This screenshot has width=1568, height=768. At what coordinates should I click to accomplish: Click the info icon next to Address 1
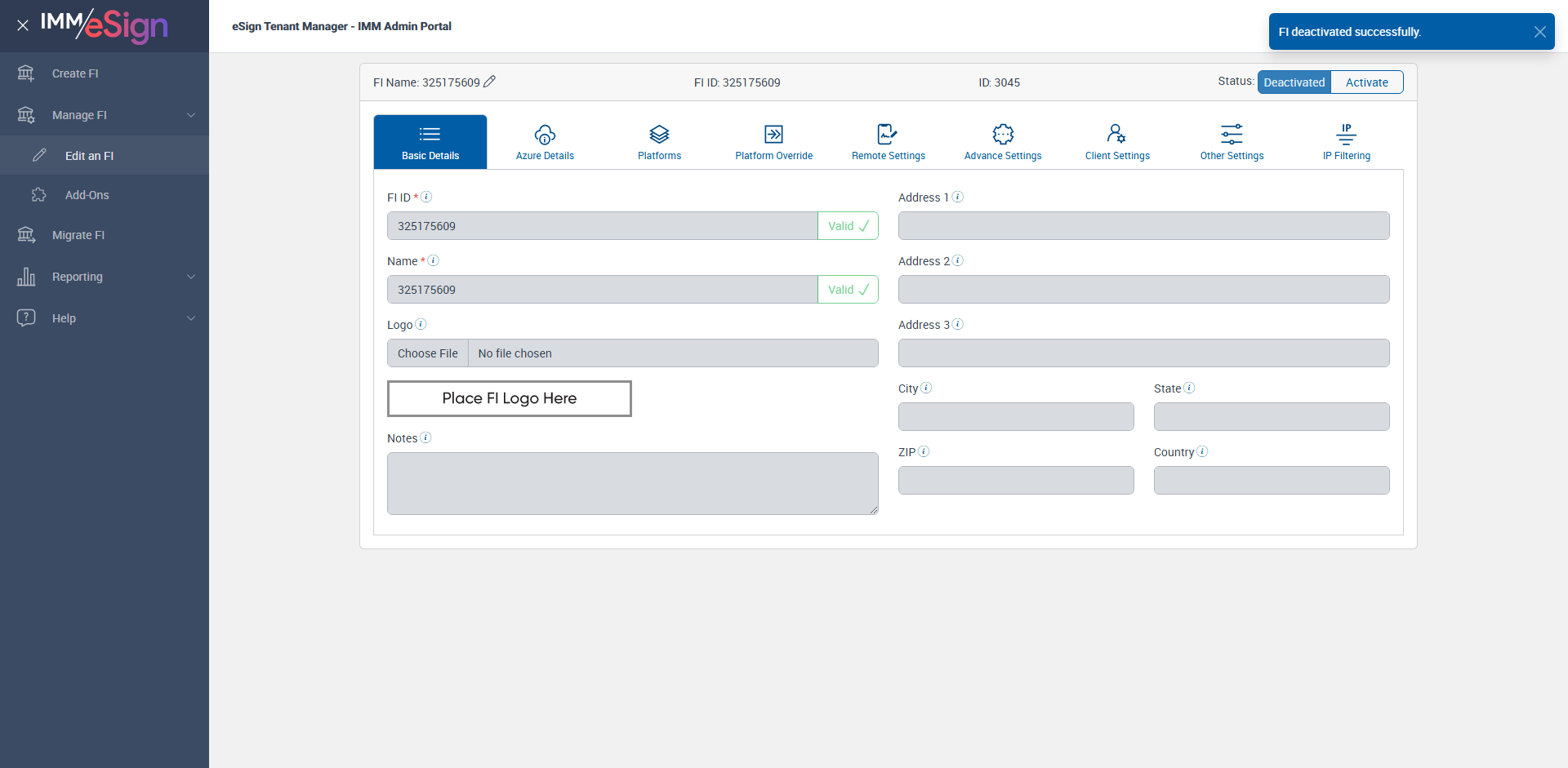(x=958, y=197)
